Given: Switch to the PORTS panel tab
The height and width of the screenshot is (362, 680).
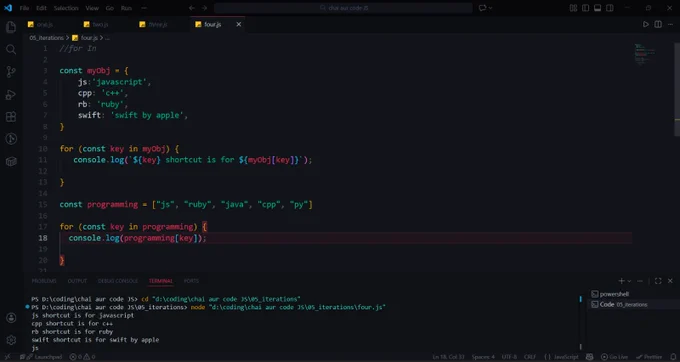Looking at the screenshot, I should pyautogui.click(x=191, y=281).
